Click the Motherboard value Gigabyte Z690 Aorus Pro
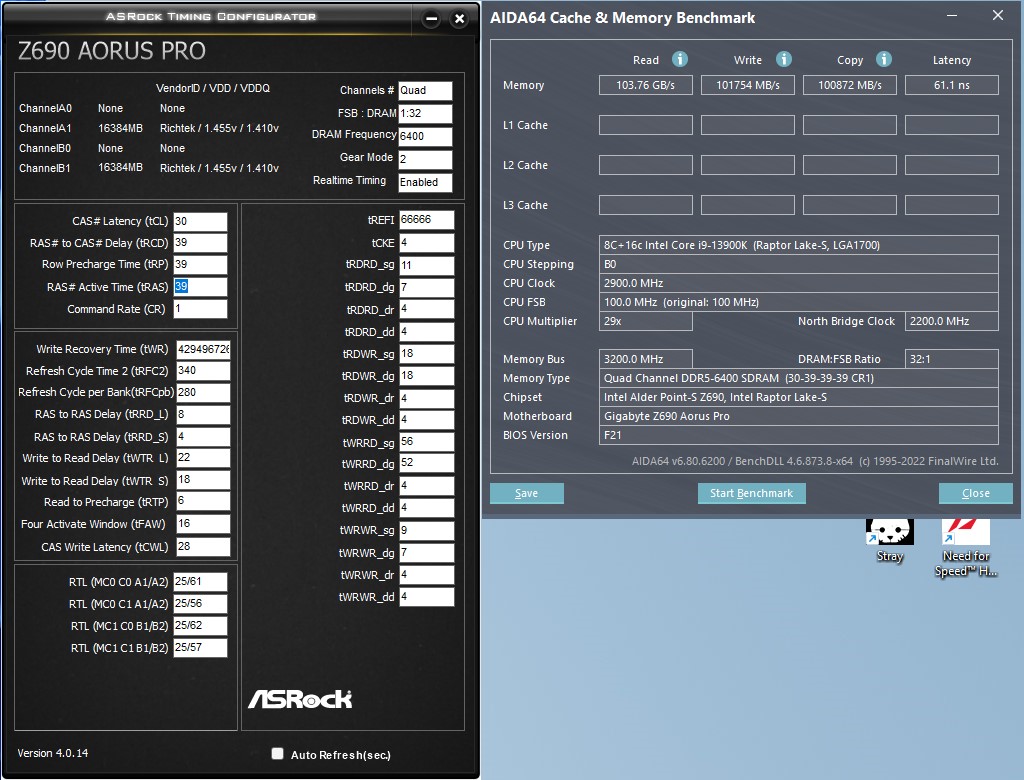1024x780 pixels. click(799, 416)
